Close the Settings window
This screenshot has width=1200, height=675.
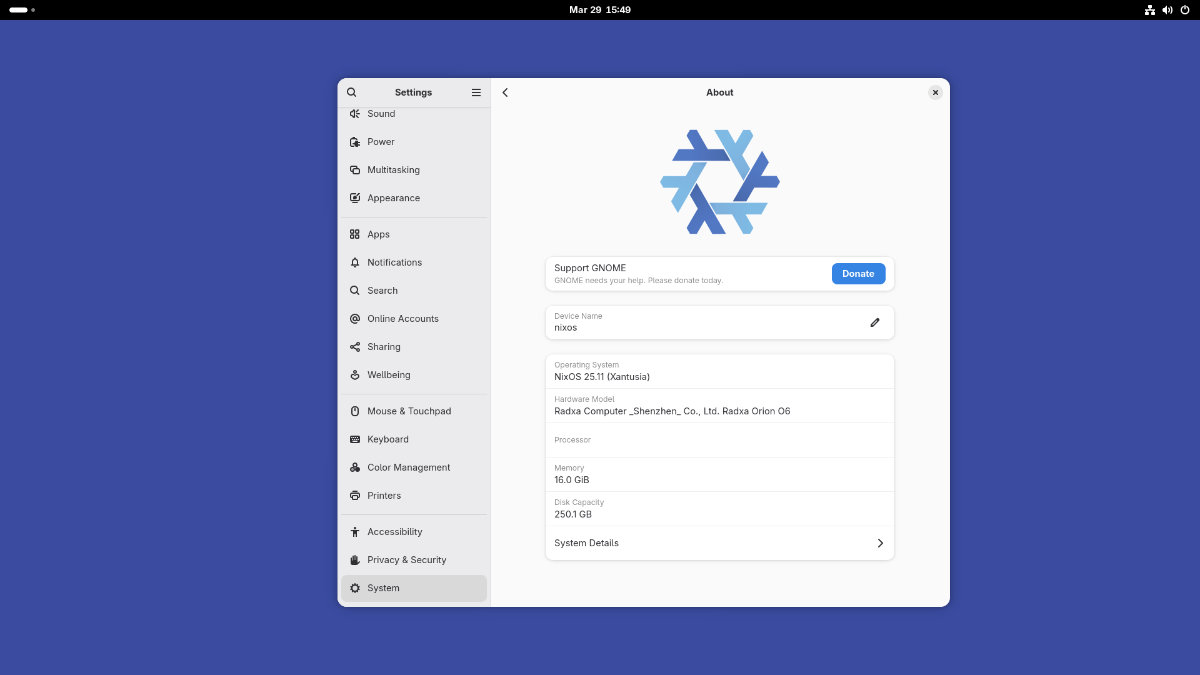click(x=935, y=92)
